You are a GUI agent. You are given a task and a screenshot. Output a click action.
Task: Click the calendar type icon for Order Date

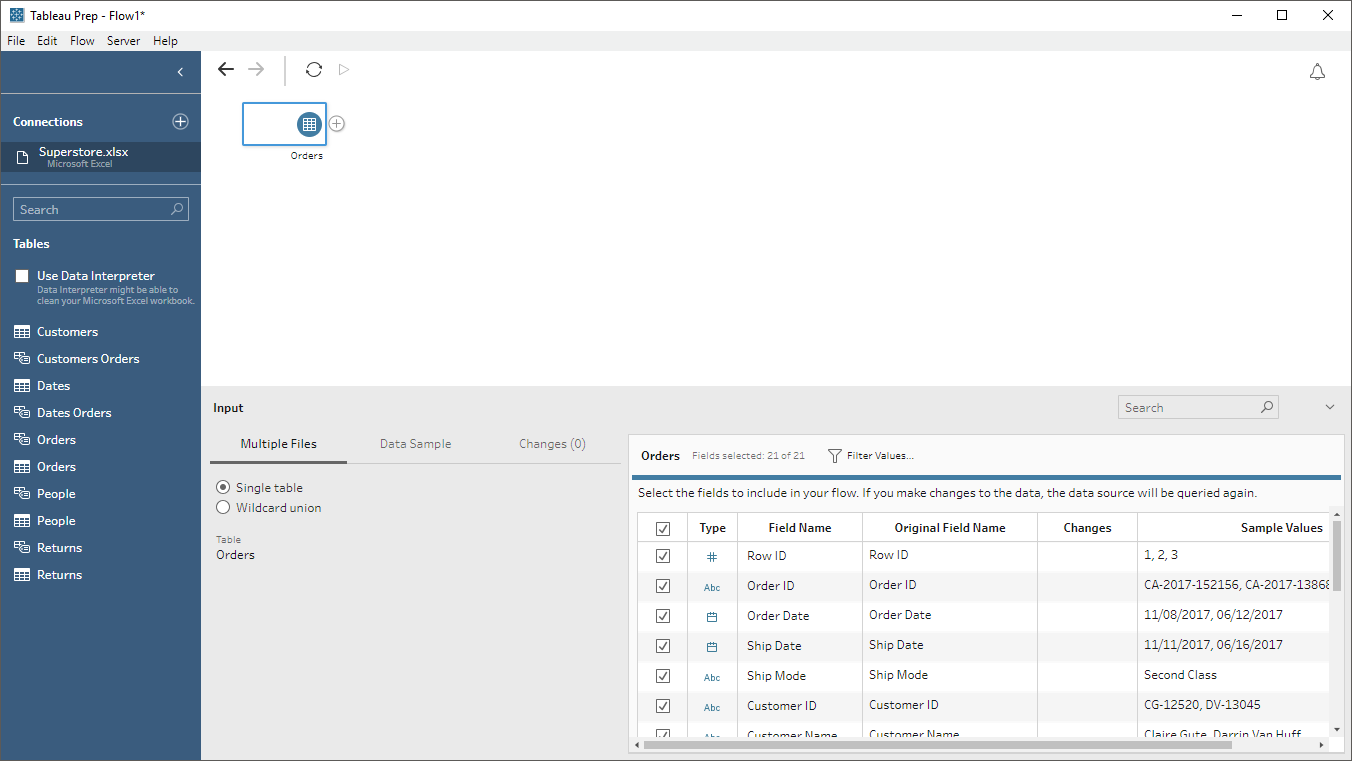tap(712, 617)
